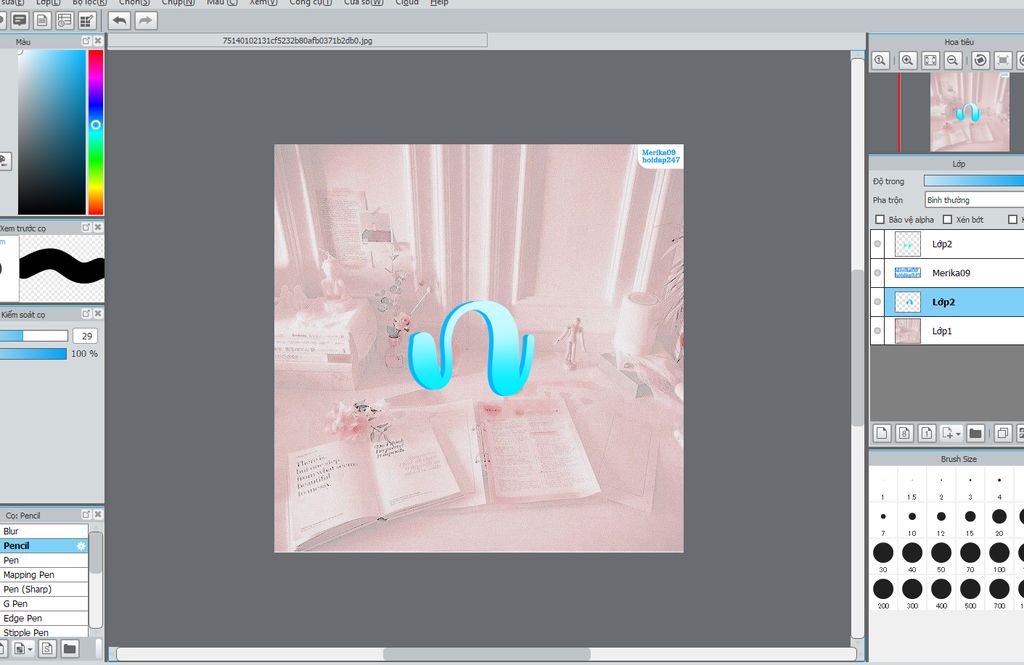Select the G Pen brush
Screen dimensions: 1024x665
(44, 604)
